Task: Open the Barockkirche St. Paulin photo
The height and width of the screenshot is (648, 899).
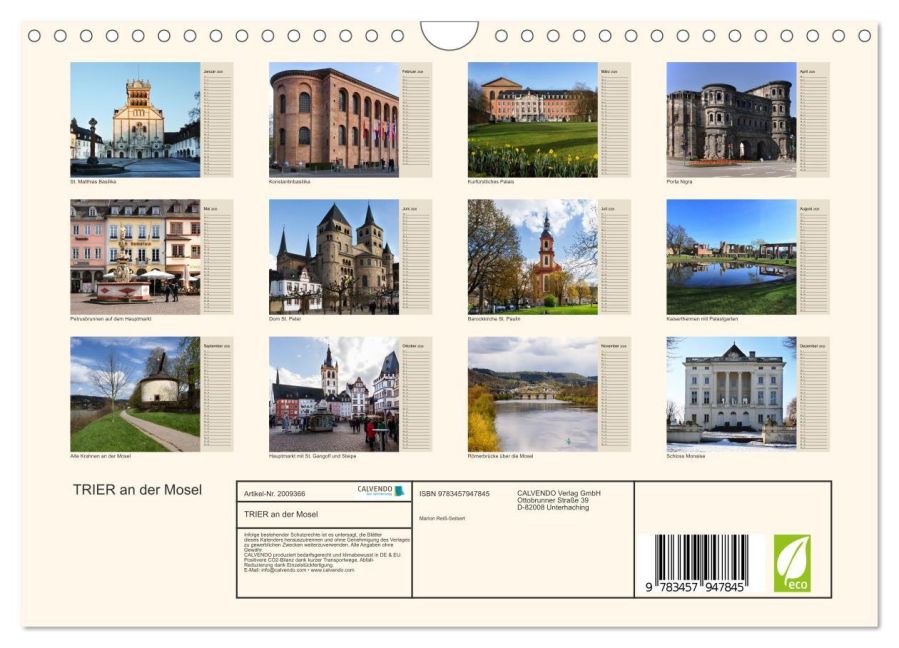Action: (x=533, y=257)
